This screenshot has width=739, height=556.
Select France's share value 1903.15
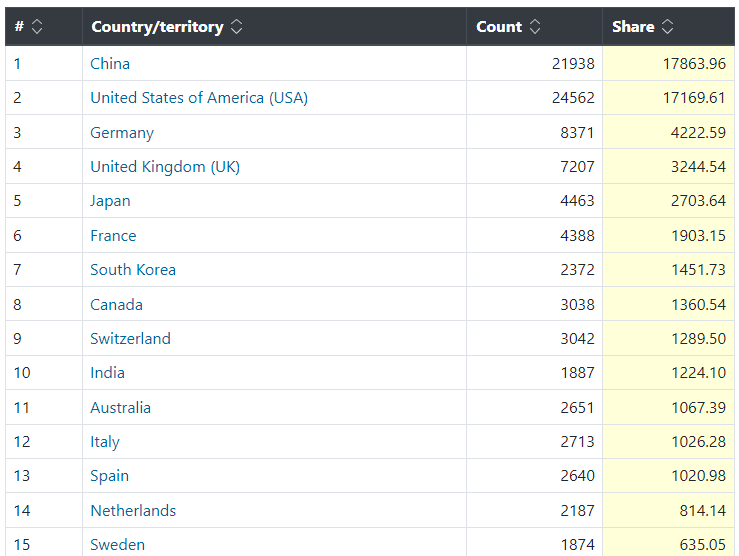(698, 236)
